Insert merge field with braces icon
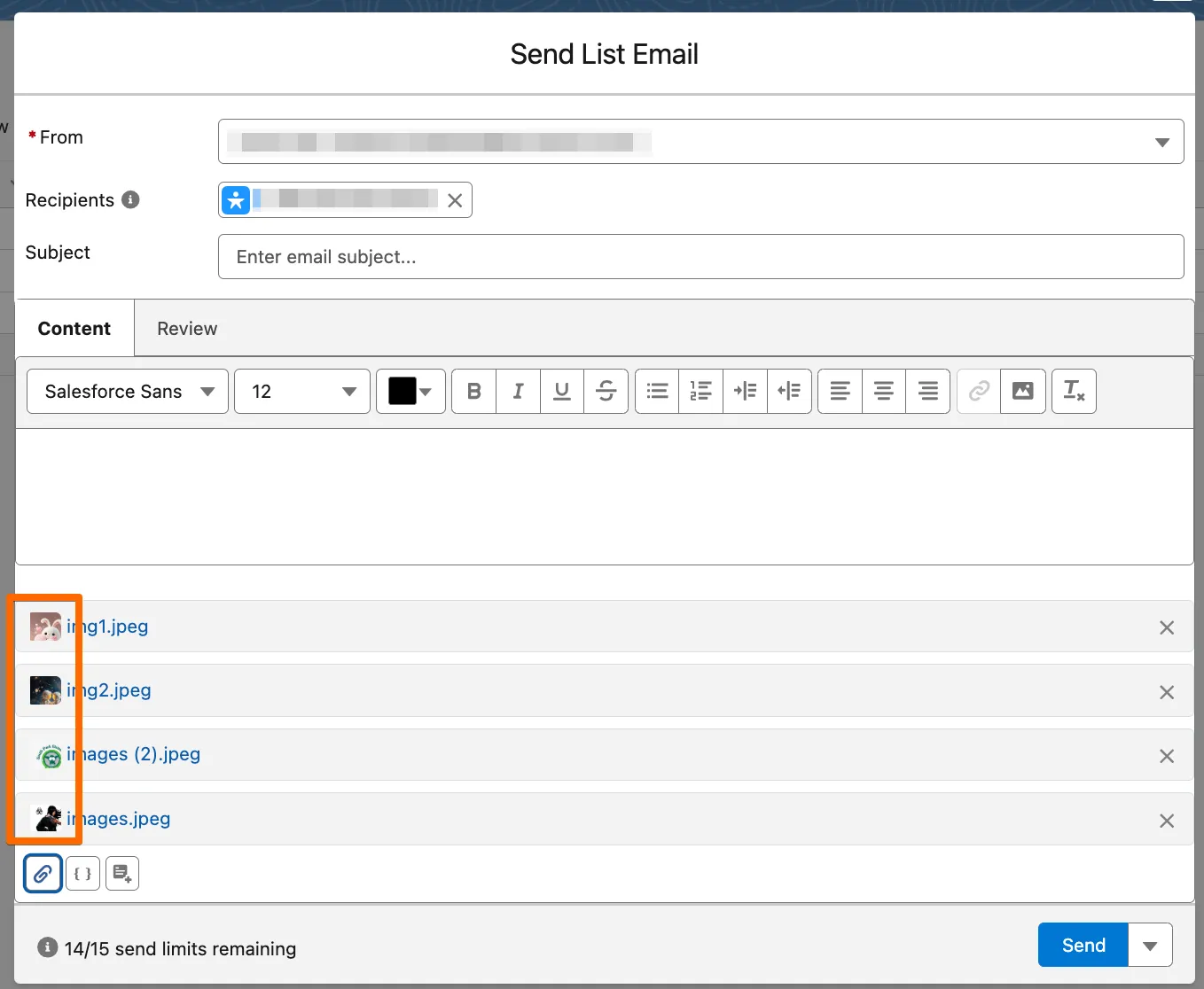Viewport: 1204px width, 989px height. point(82,874)
